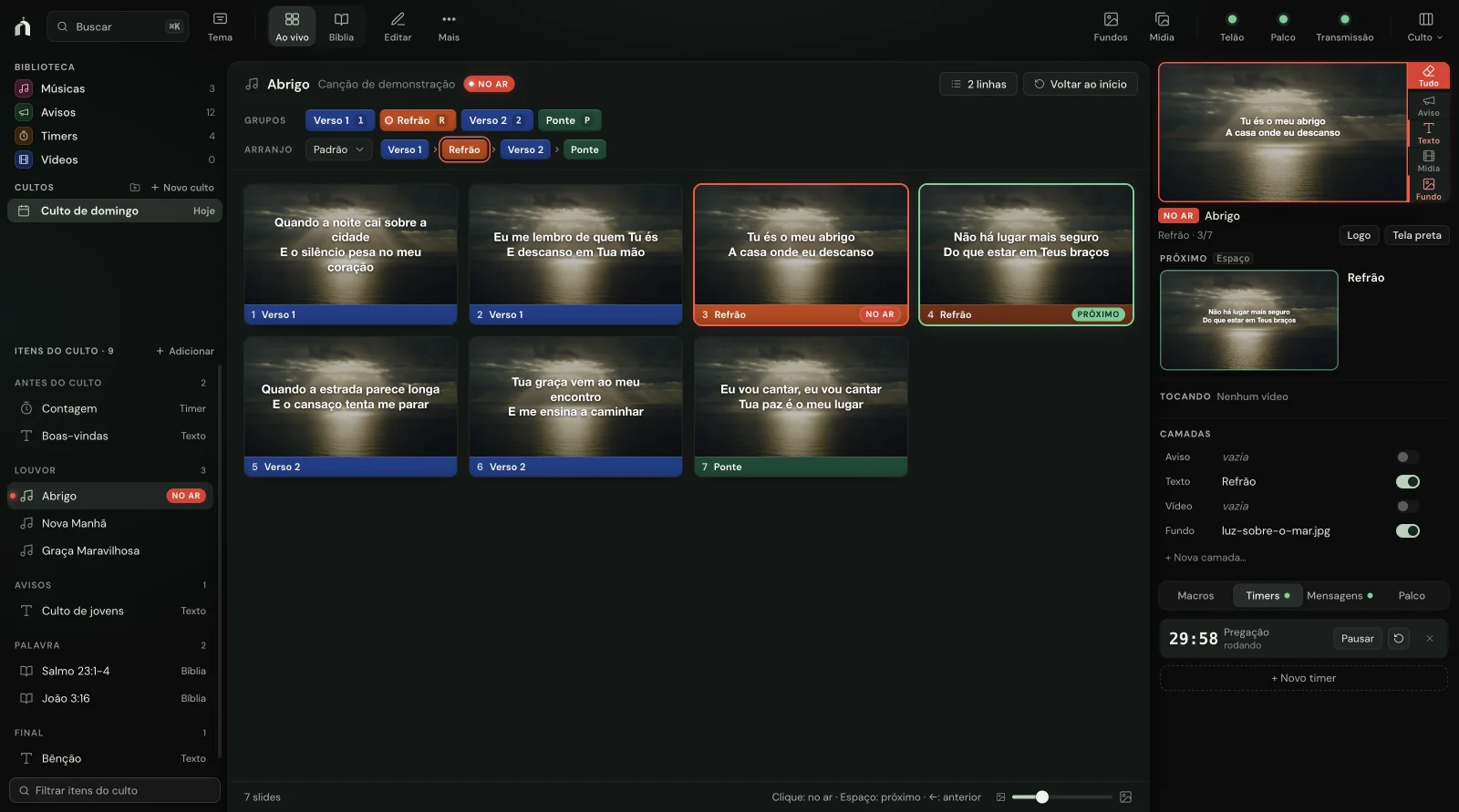This screenshot has height=812, width=1459.
Task: Click the Palco output status indicator
Action: [x=1283, y=26]
